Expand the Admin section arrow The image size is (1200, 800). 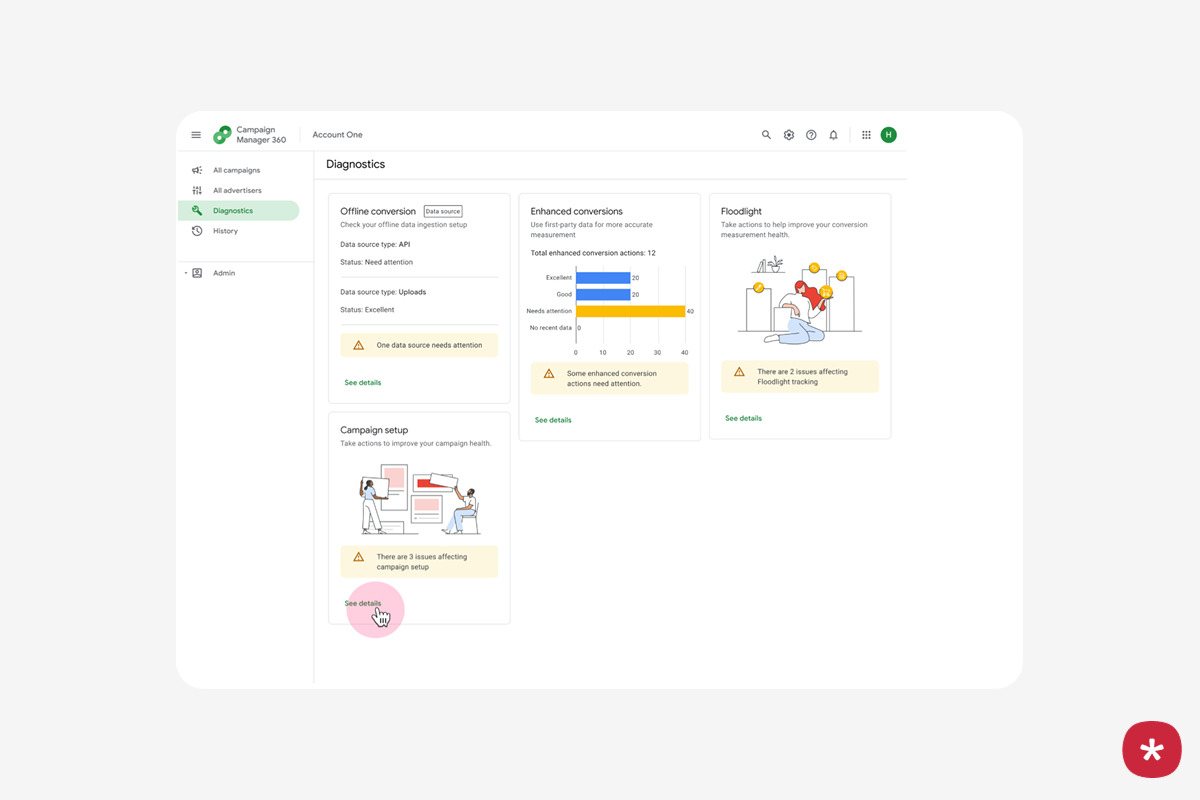point(185,273)
